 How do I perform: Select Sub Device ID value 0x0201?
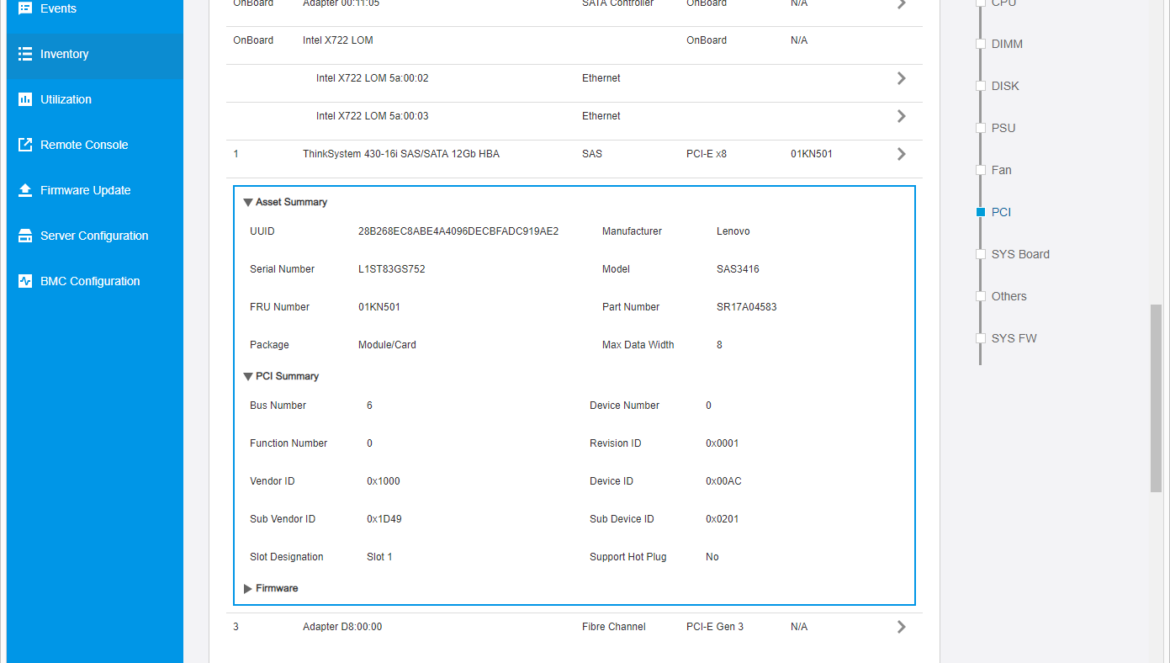722,519
